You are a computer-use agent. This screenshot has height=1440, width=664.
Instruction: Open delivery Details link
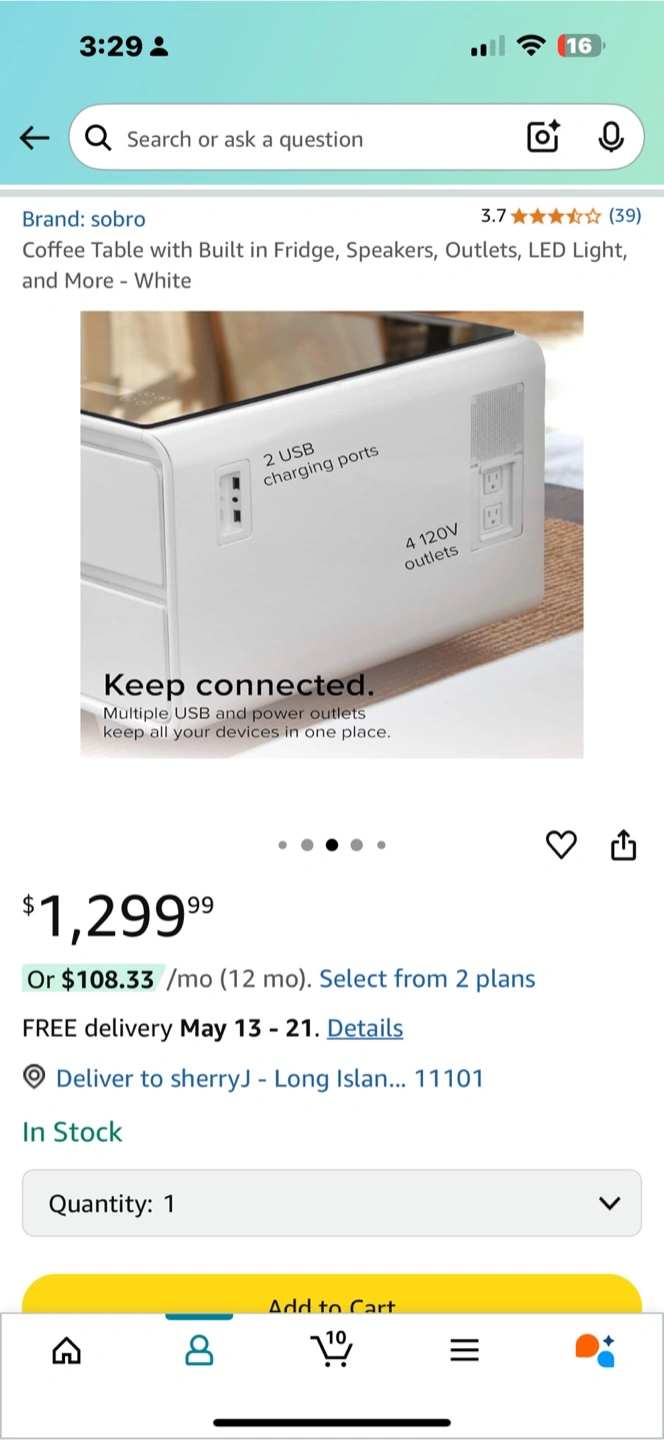click(365, 1028)
